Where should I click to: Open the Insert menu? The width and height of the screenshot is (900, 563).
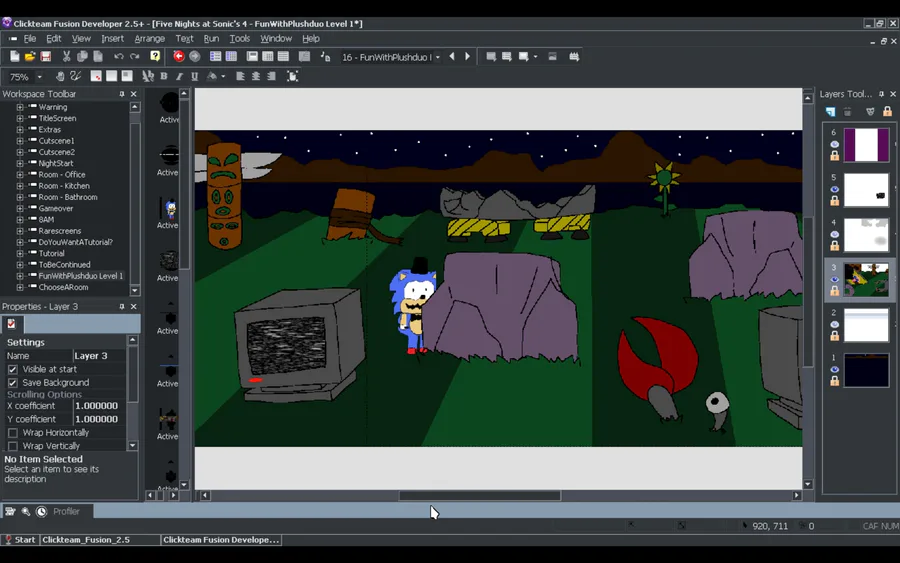112,38
